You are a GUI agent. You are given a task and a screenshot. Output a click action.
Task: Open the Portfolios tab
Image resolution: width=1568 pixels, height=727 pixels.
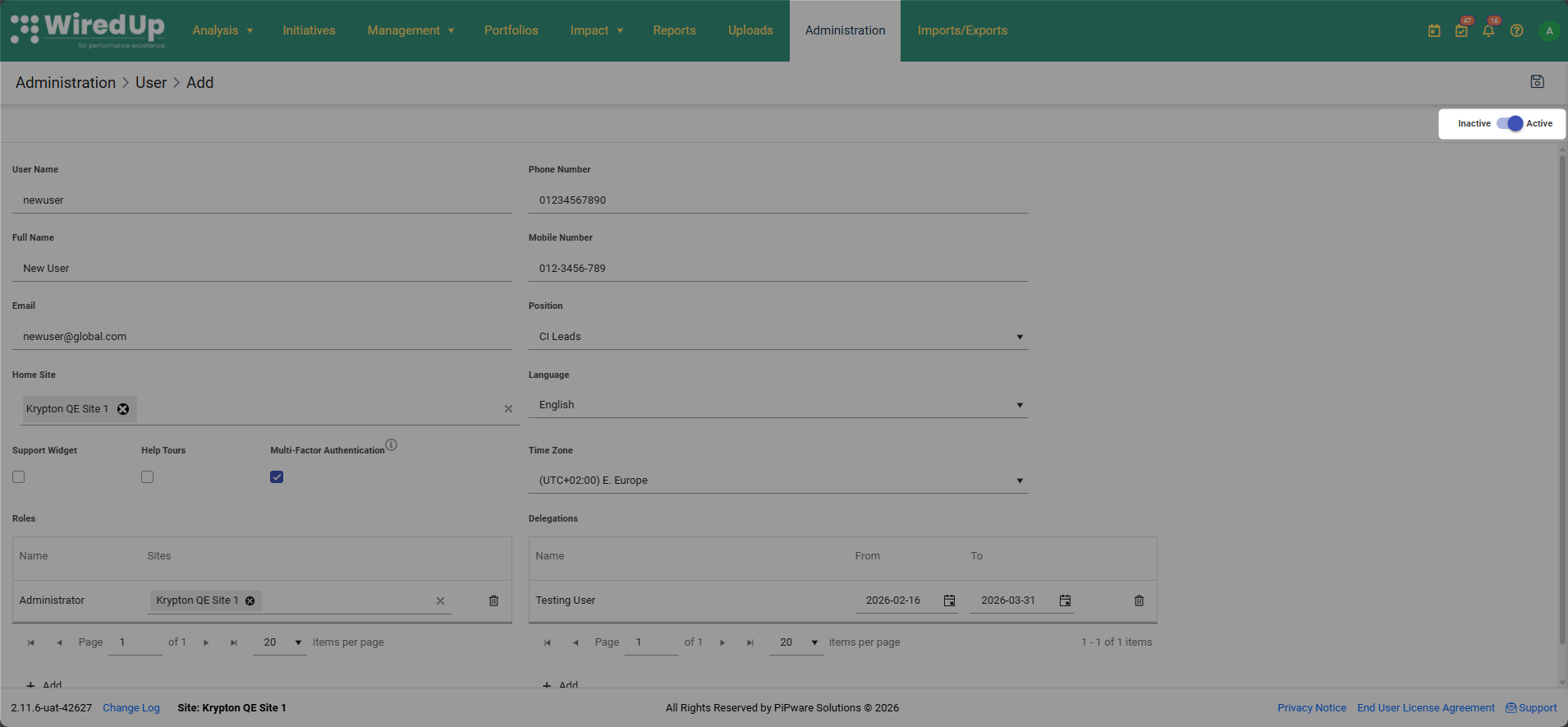511,30
